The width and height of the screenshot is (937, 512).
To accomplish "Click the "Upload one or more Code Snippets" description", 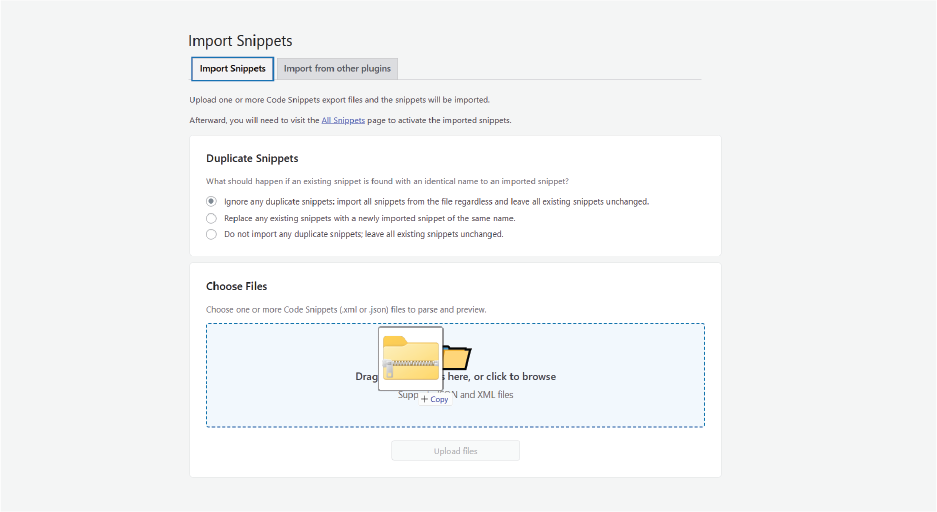I will pos(339,100).
